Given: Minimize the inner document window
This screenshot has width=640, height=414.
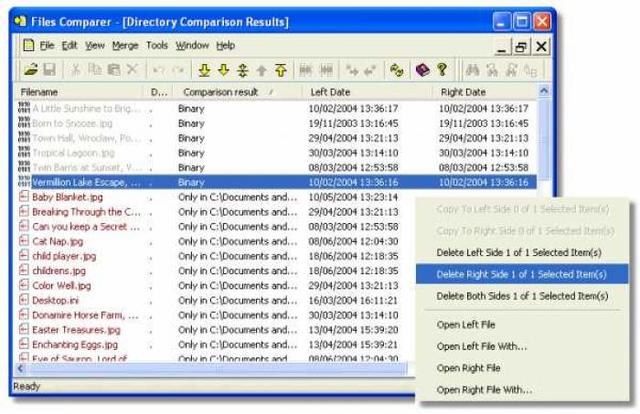Looking at the screenshot, I should 502,47.
